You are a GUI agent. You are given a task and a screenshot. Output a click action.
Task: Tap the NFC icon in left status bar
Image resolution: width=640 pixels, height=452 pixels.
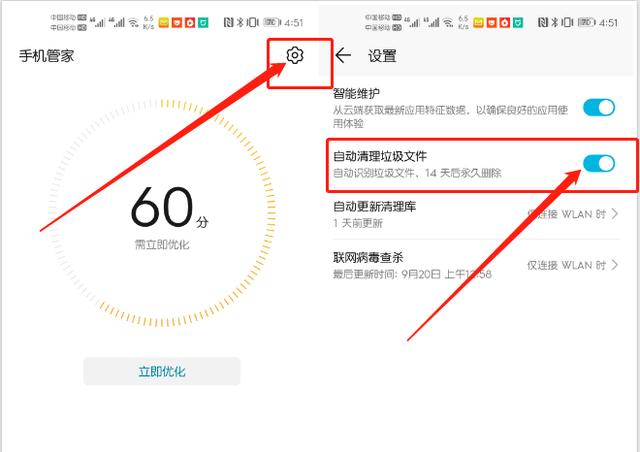click(229, 22)
